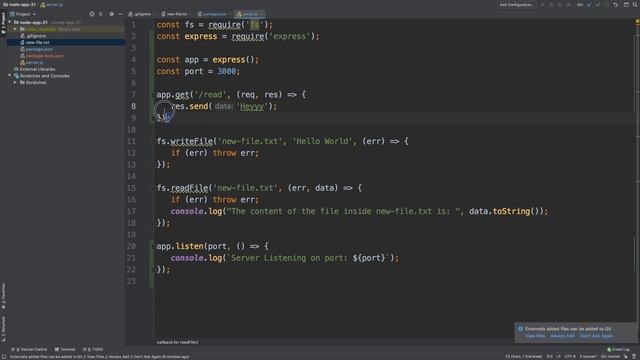Click the LF line separator status item

[x=558, y=356]
